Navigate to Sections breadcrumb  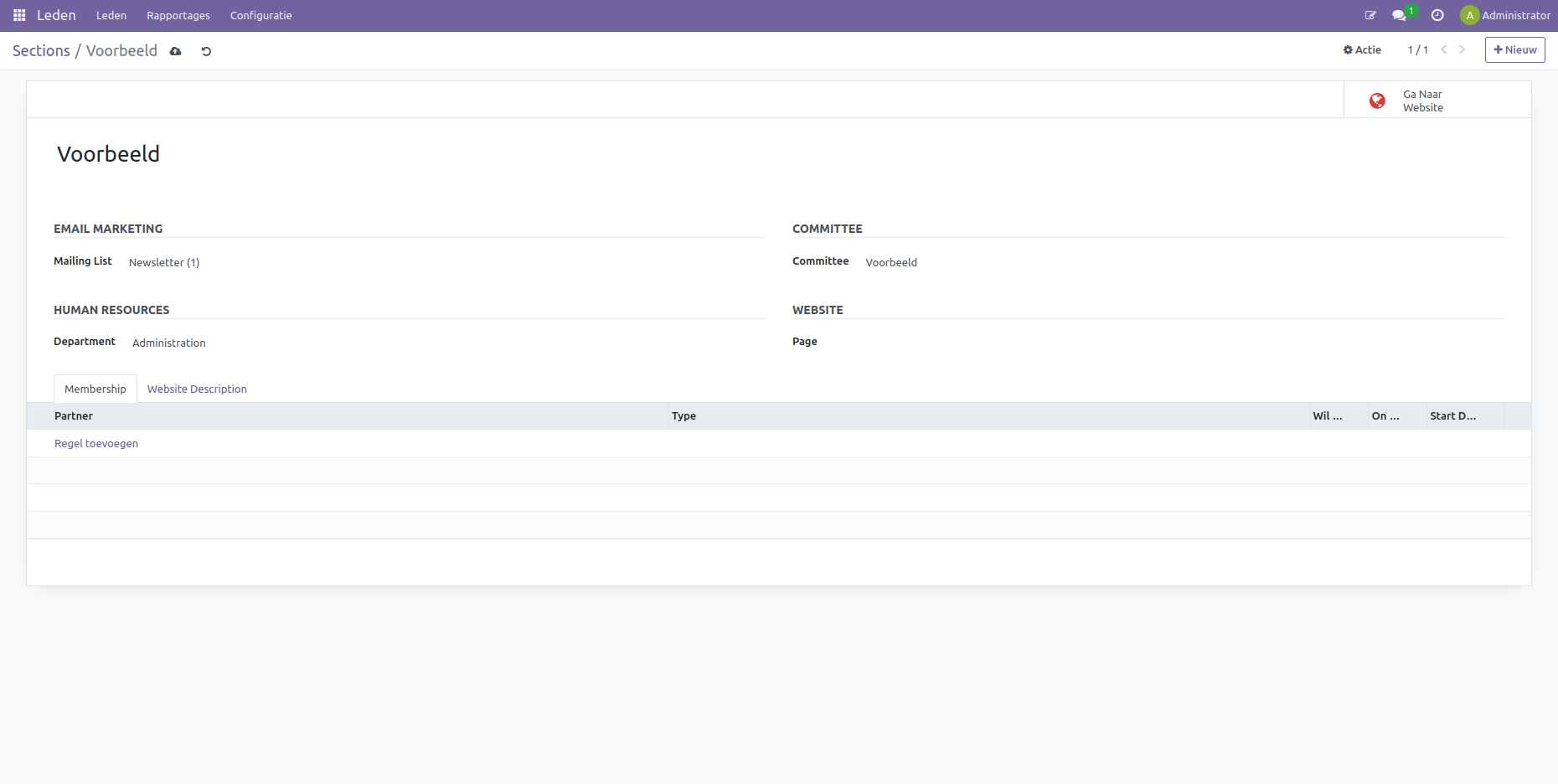point(41,51)
